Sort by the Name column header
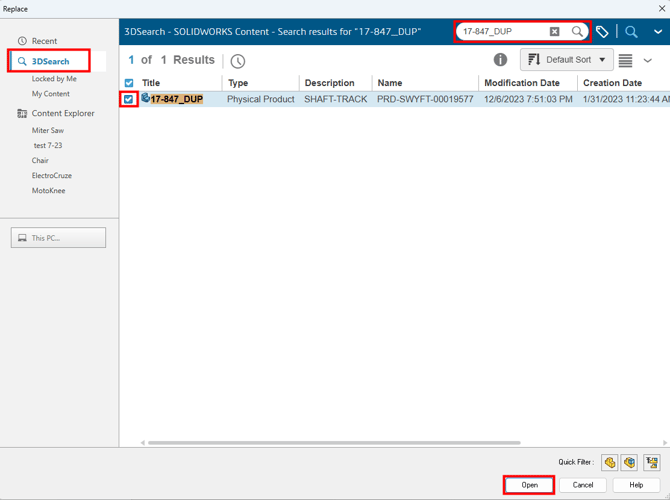This screenshot has width=670, height=500. 390,83
